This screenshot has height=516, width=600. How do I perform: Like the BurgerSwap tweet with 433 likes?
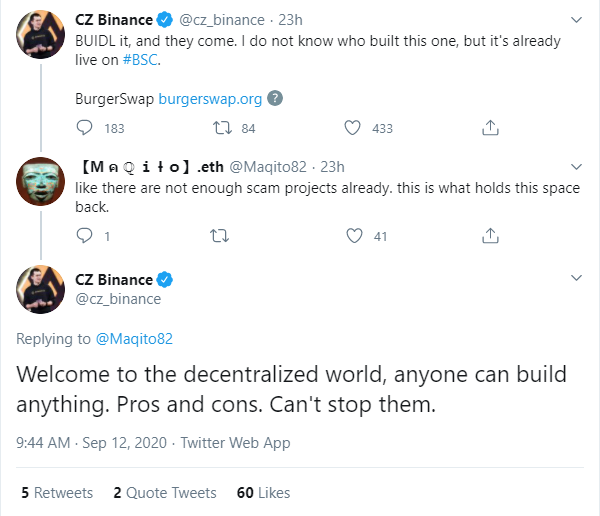[x=353, y=128]
